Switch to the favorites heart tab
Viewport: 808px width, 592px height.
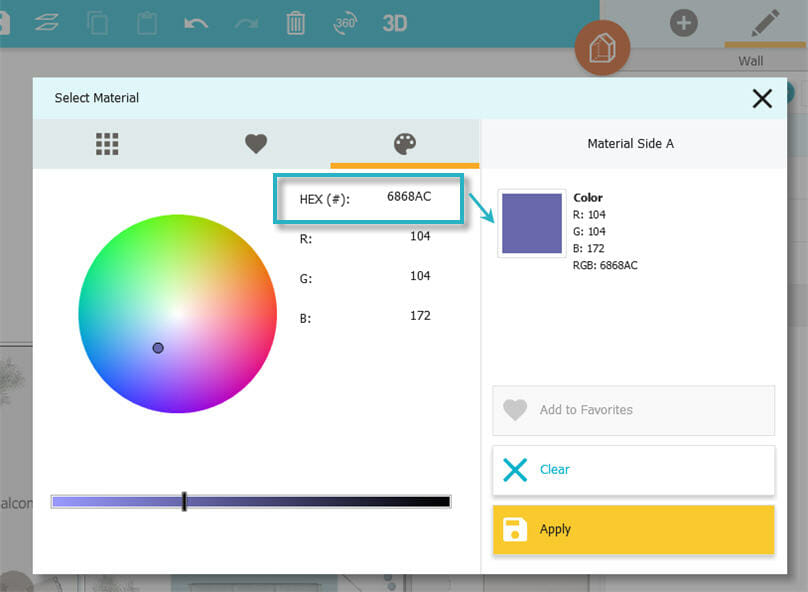tap(256, 144)
